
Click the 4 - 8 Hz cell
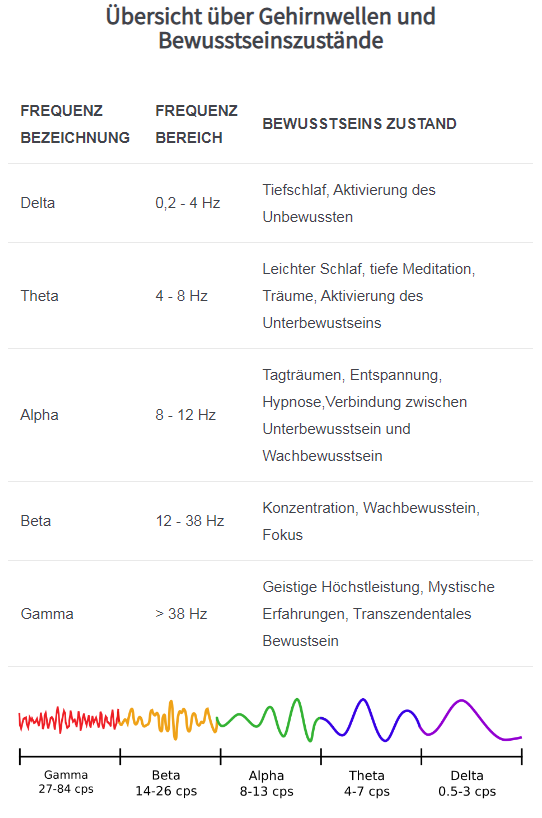click(x=182, y=296)
